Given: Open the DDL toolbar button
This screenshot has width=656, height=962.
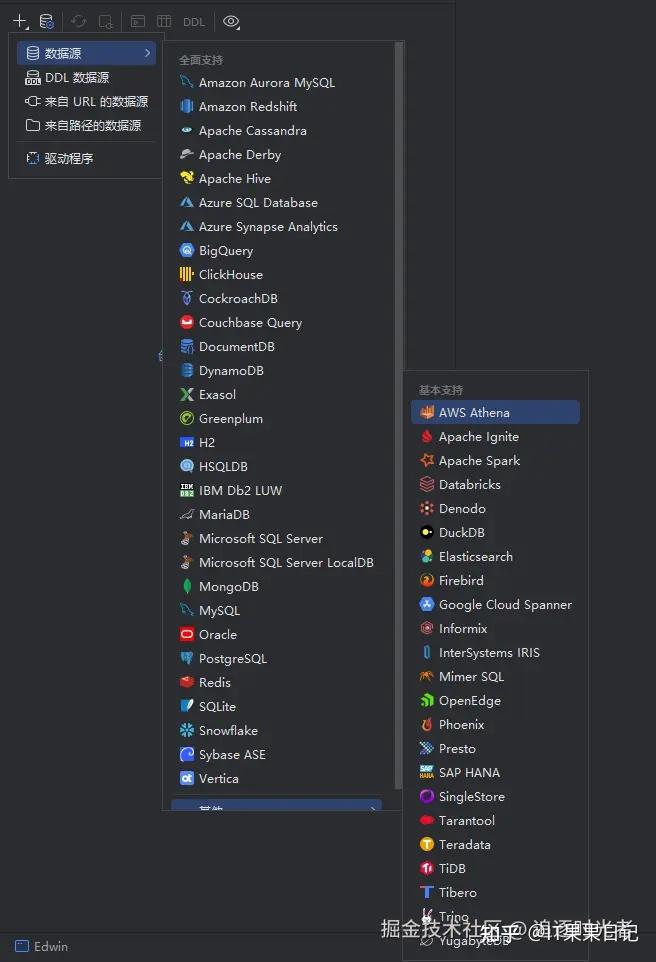Looking at the screenshot, I should point(193,22).
